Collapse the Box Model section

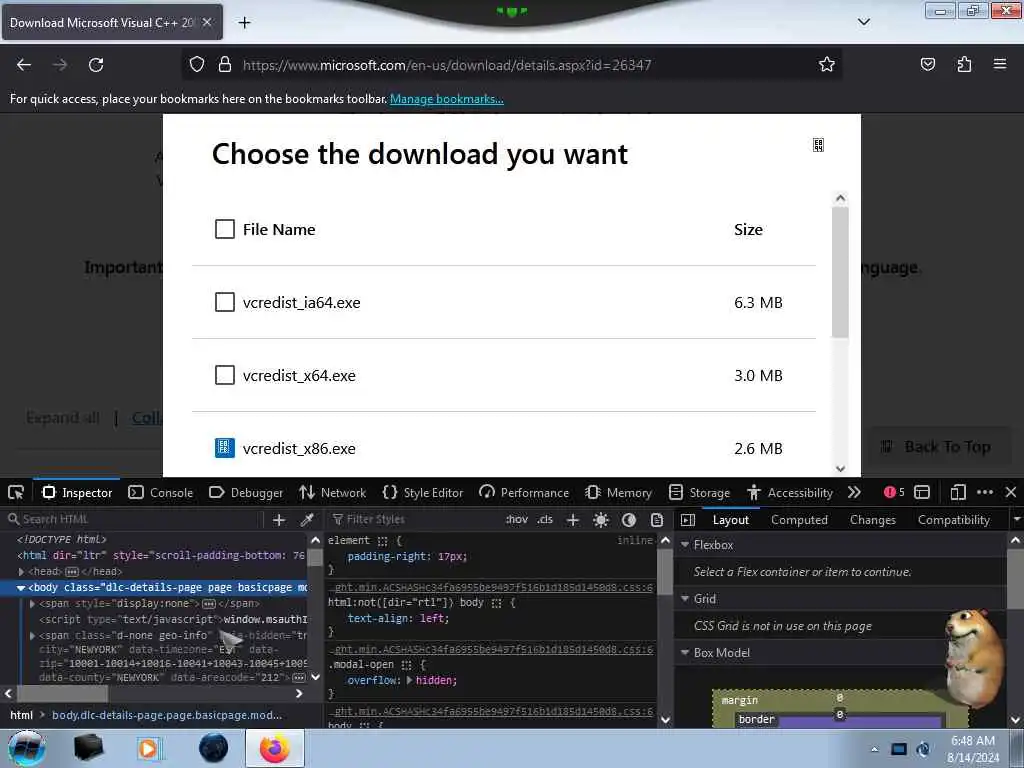(684, 652)
